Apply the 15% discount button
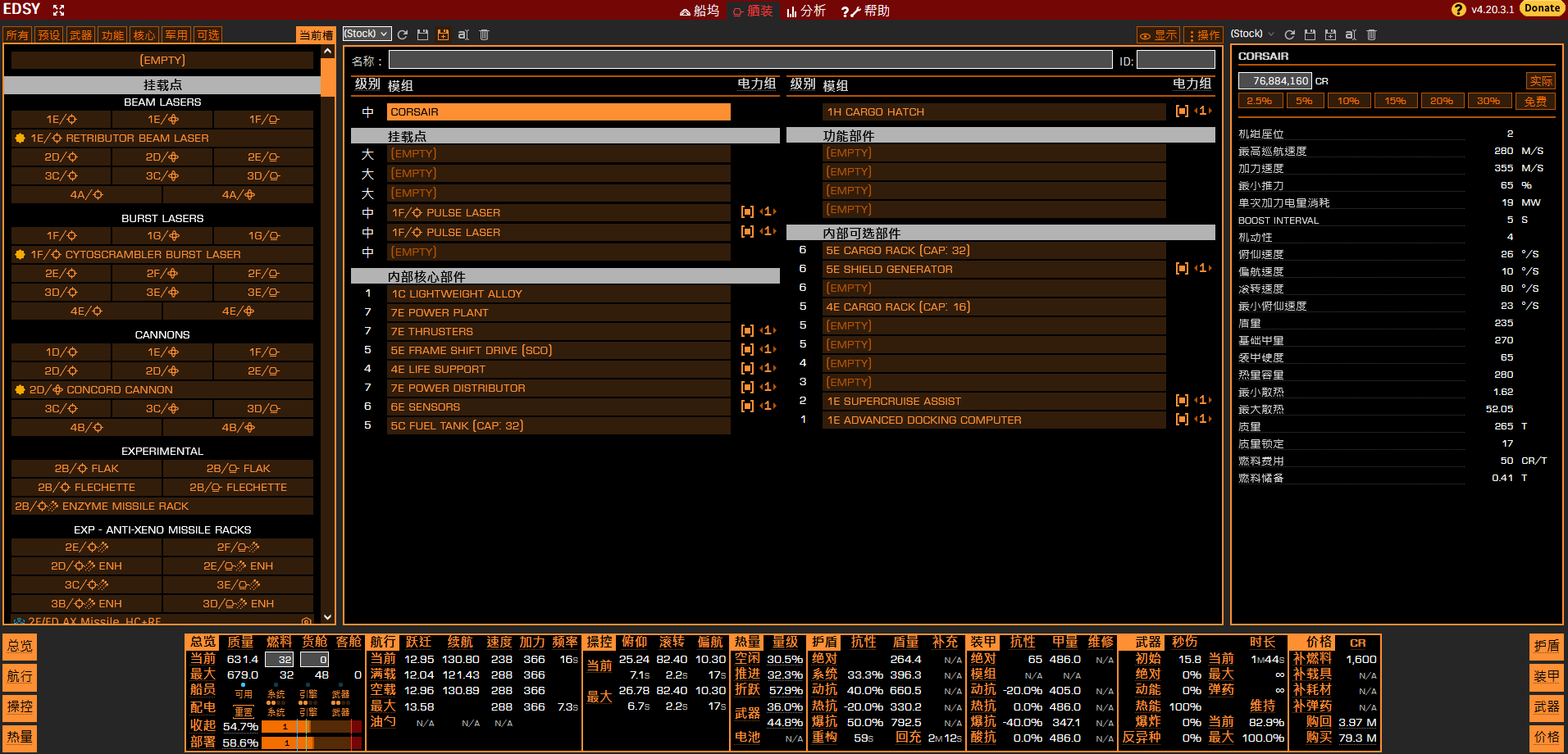 (1395, 101)
